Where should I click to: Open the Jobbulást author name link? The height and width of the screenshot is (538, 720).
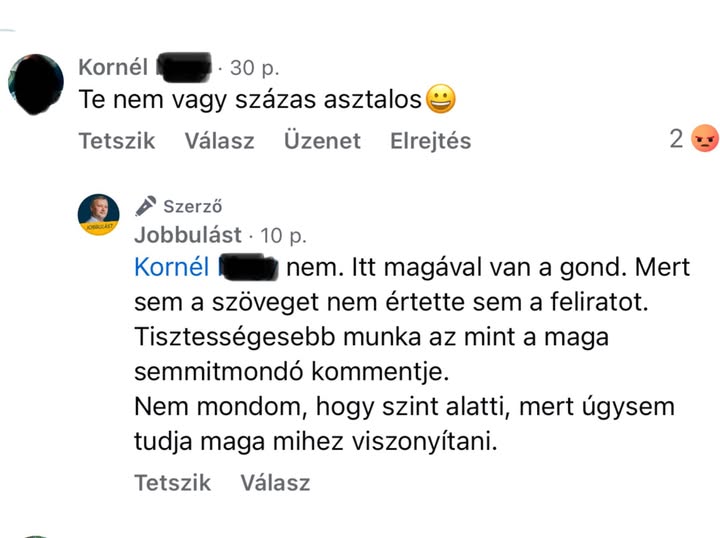point(188,235)
